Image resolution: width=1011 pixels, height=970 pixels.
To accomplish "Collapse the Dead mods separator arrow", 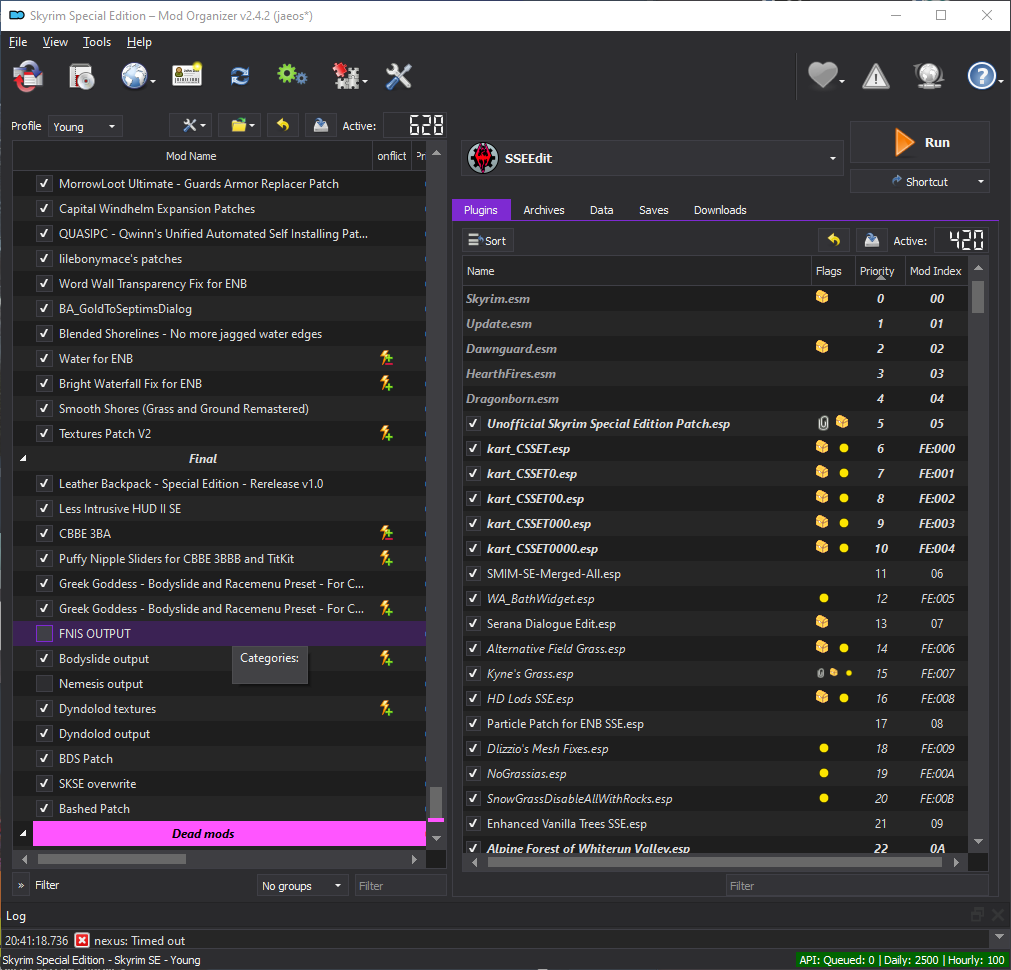I will [x=23, y=833].
